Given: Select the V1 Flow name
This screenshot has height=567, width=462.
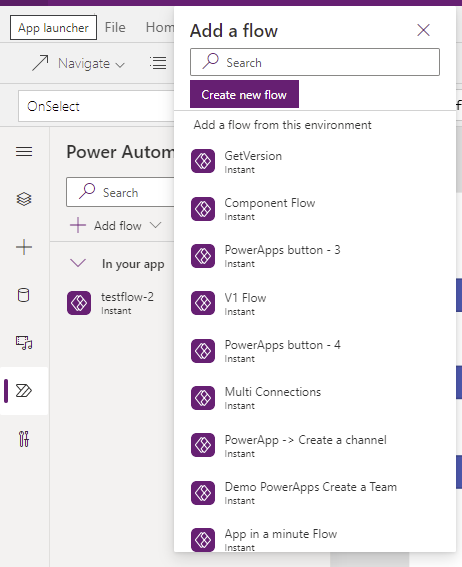Looking at the screenshot, I should (245, 298).
